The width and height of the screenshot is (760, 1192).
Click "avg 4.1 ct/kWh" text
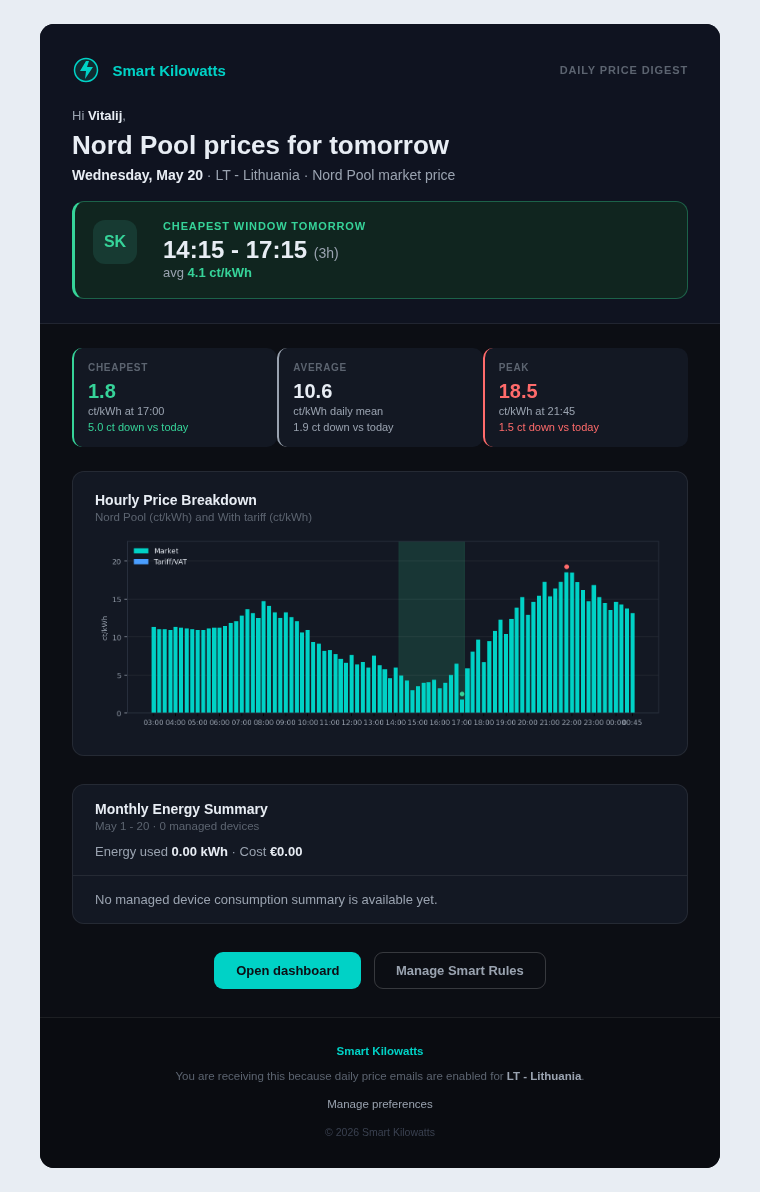207,273
